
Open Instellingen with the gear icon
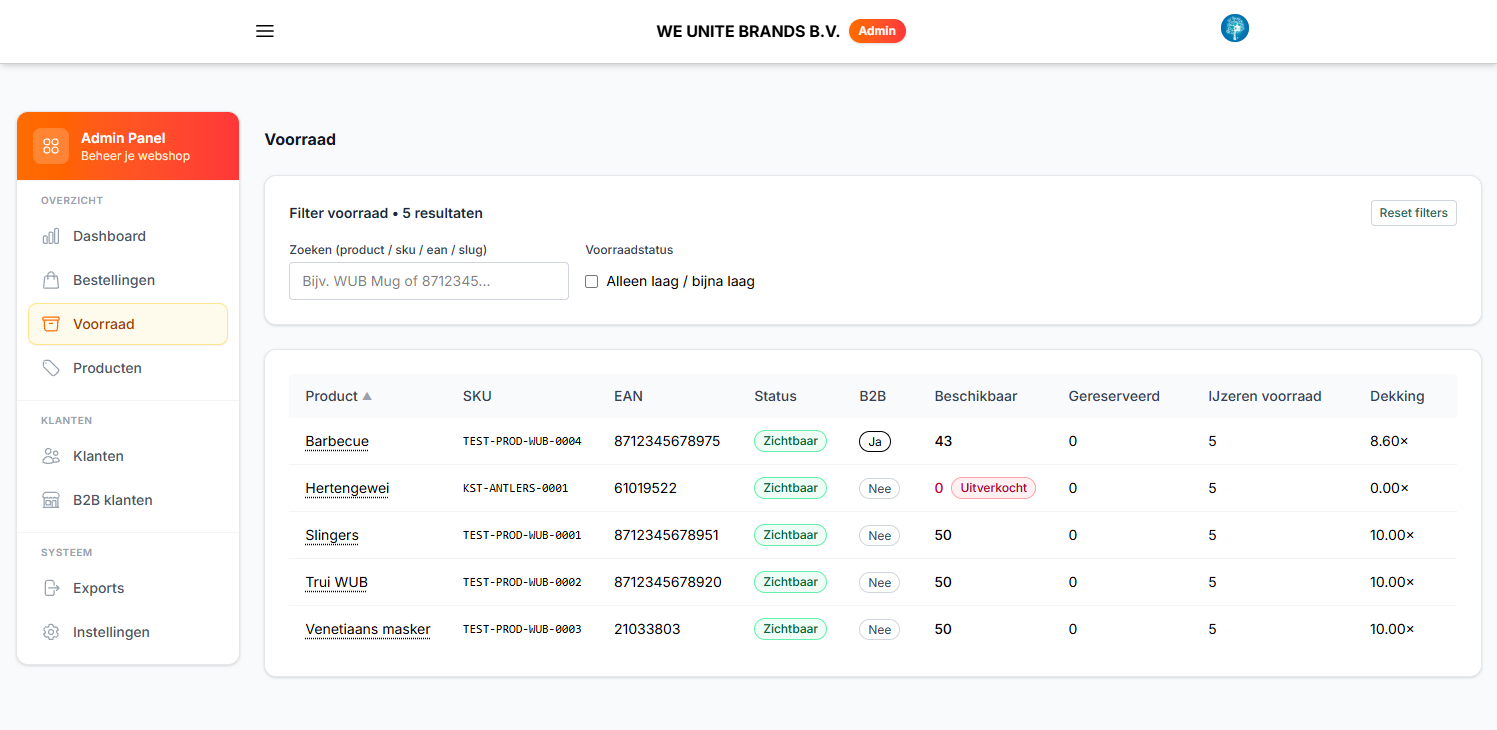50,632
